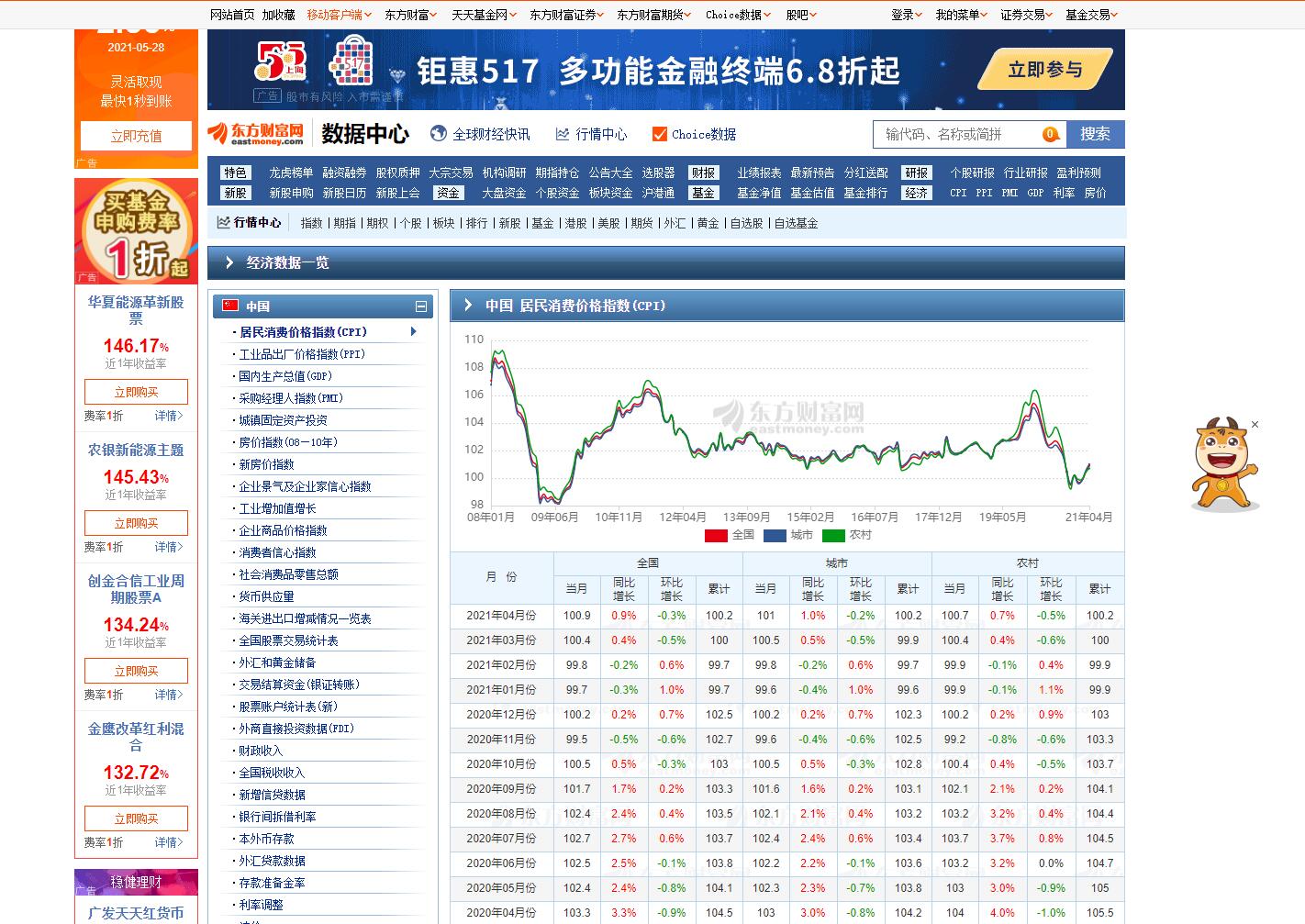Open 龙虎榜单 in the navigation
This screenshot has width=1305, height=924.
click(x=291, y=173)
